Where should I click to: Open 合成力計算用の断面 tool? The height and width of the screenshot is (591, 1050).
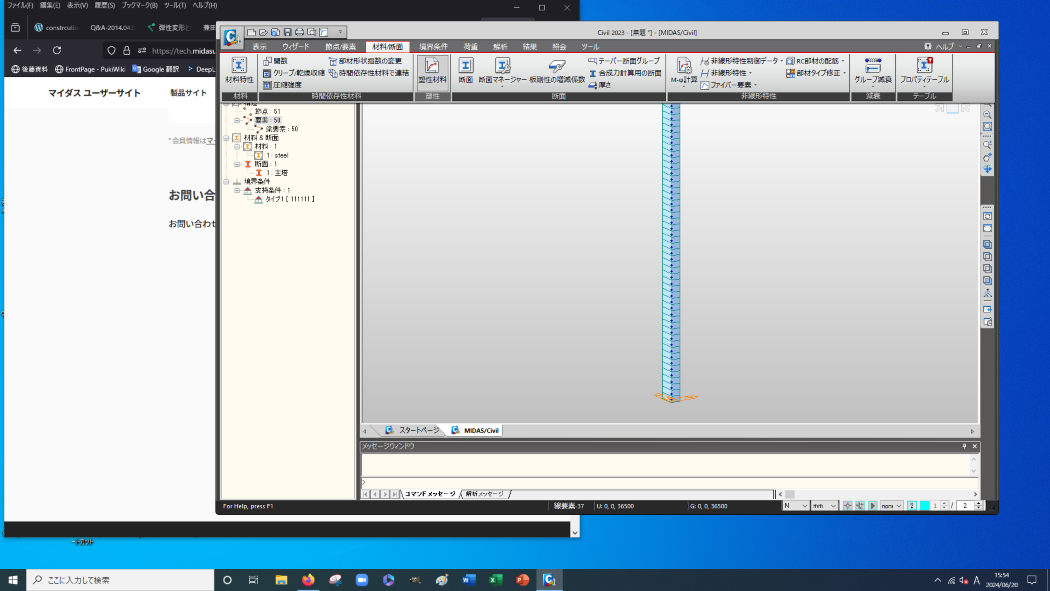pos(625,73)
